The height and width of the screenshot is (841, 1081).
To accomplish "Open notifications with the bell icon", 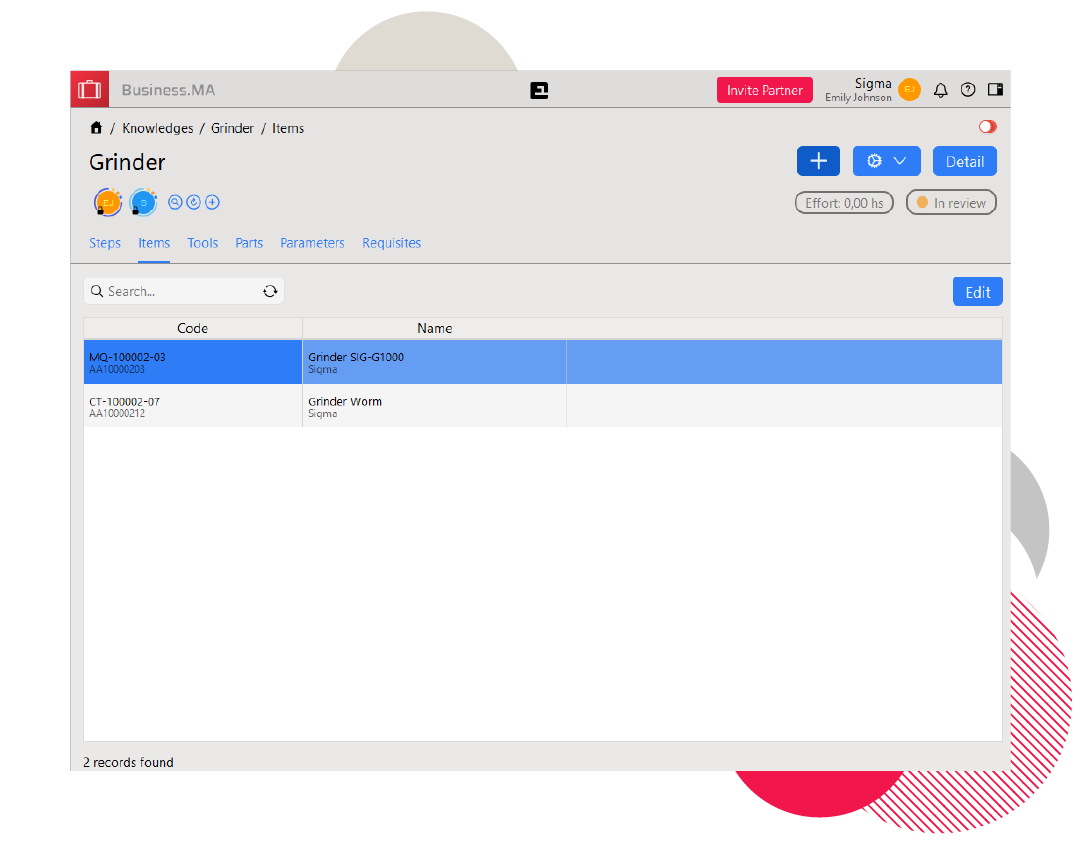I will (940, 90).
